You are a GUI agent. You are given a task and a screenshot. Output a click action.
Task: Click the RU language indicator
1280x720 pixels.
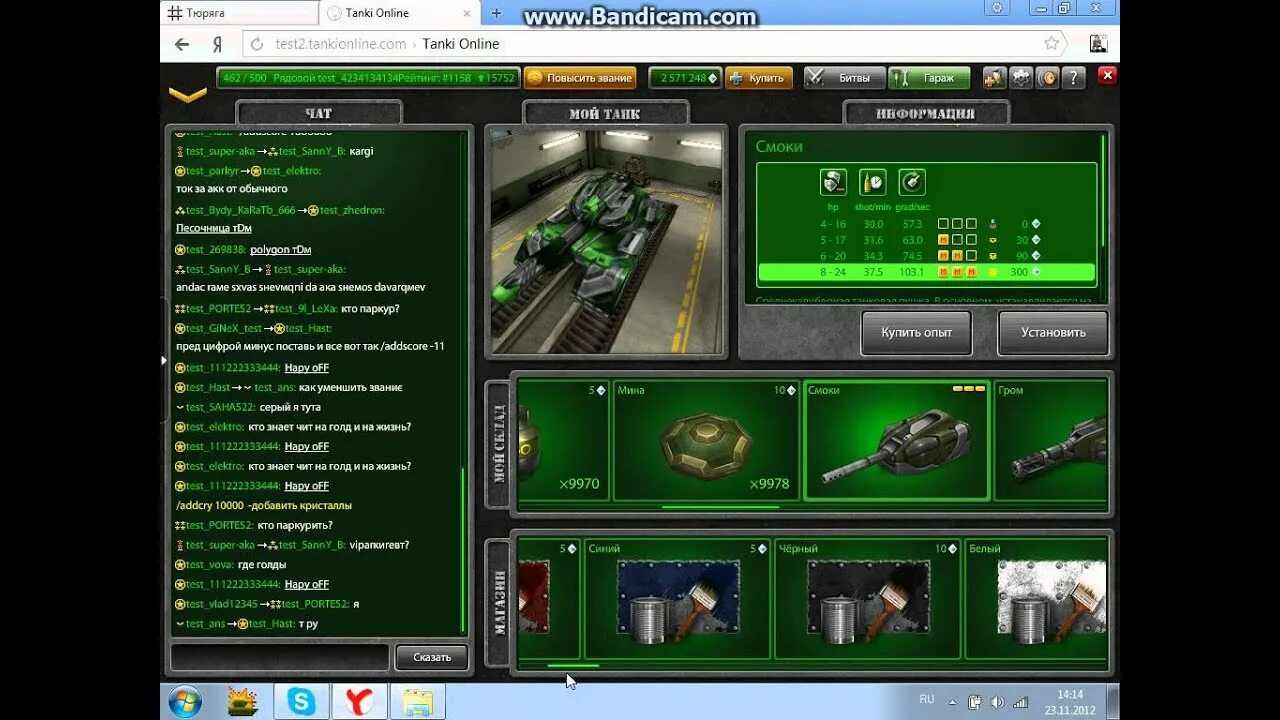pyautogui.click(x=927, y=700)
